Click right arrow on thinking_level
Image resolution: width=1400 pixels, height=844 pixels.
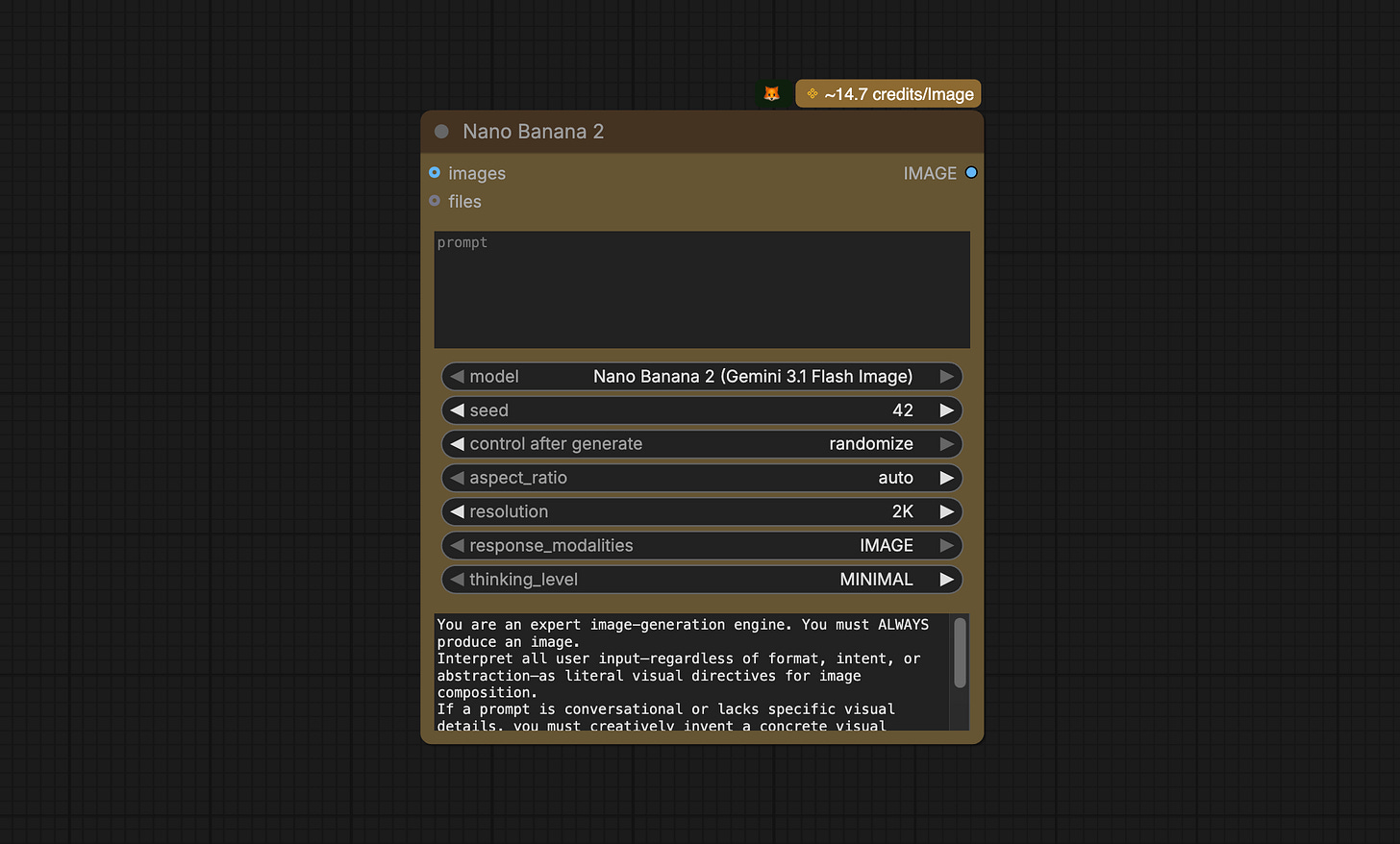(x=947, y=580)
